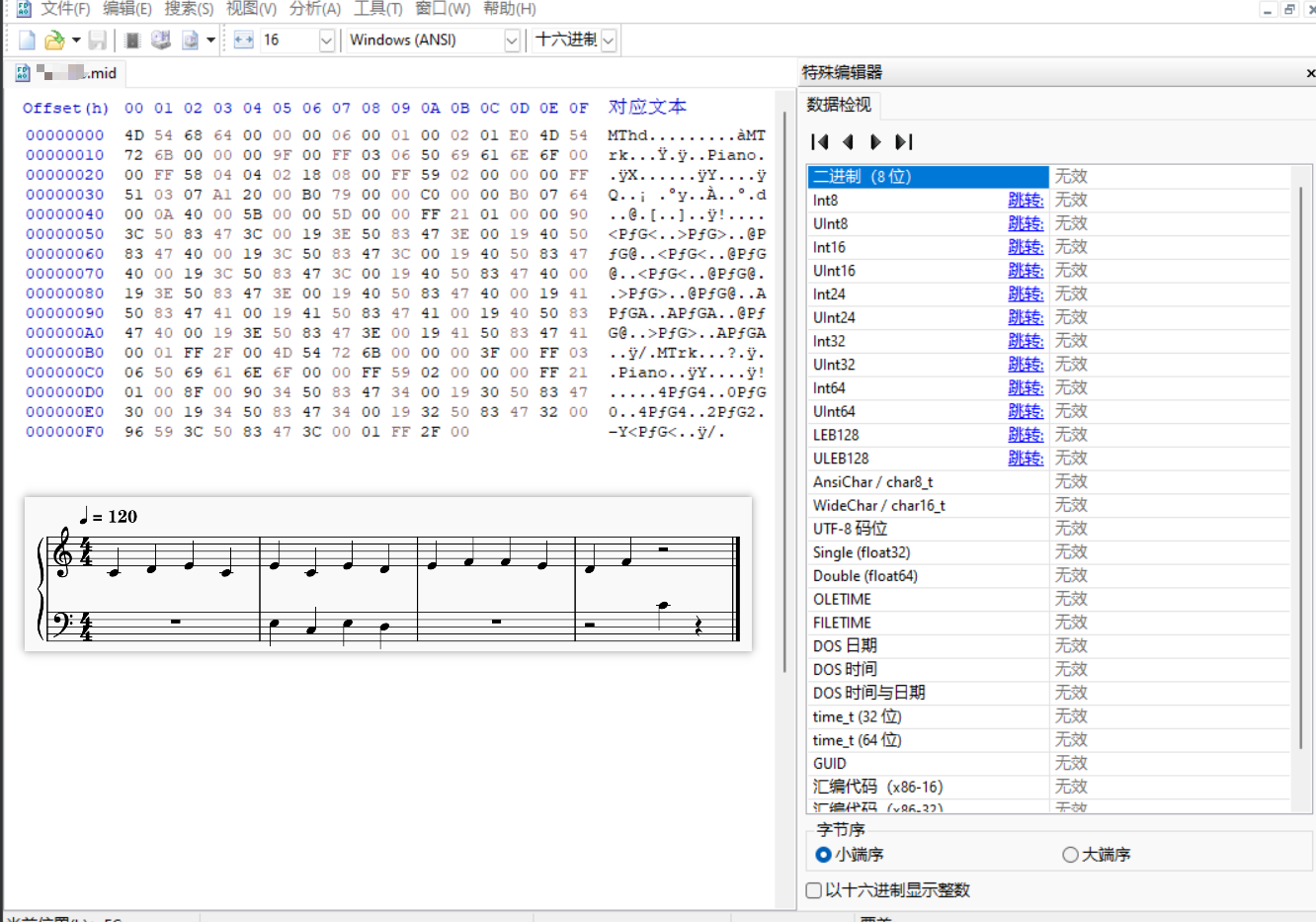Jump to last record with rightmost arrow icon

[x=904, y=141]
